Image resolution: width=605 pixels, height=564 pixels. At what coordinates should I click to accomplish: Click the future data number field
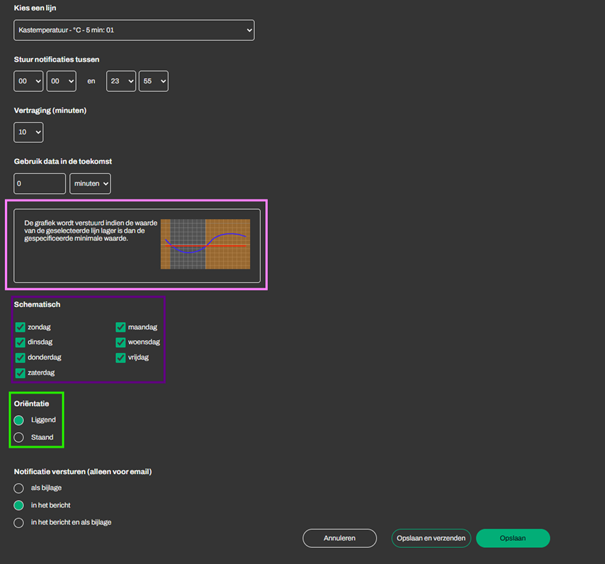coord(40,183)
